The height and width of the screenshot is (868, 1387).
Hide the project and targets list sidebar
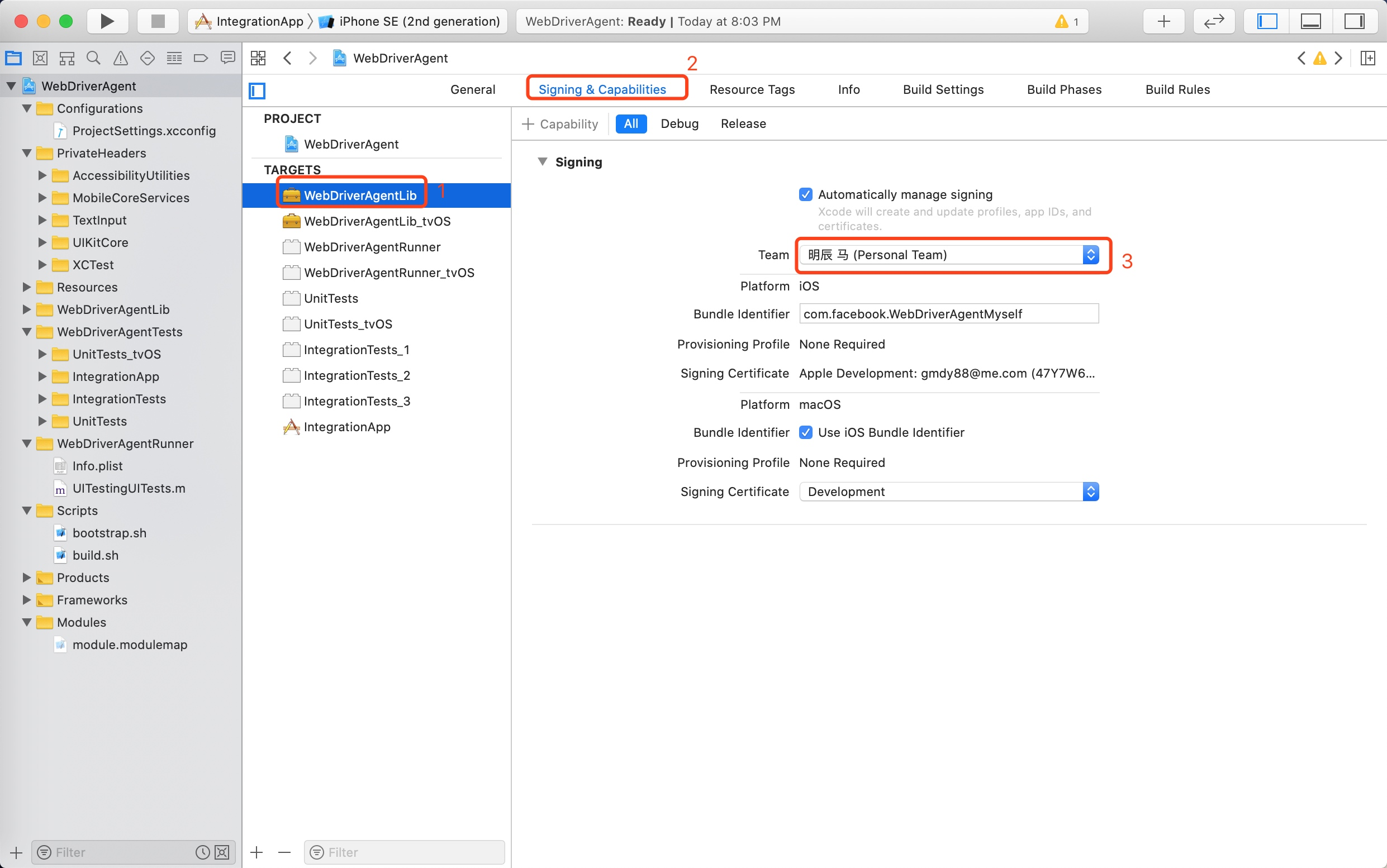pyautogui.click(x=256, y=90)
